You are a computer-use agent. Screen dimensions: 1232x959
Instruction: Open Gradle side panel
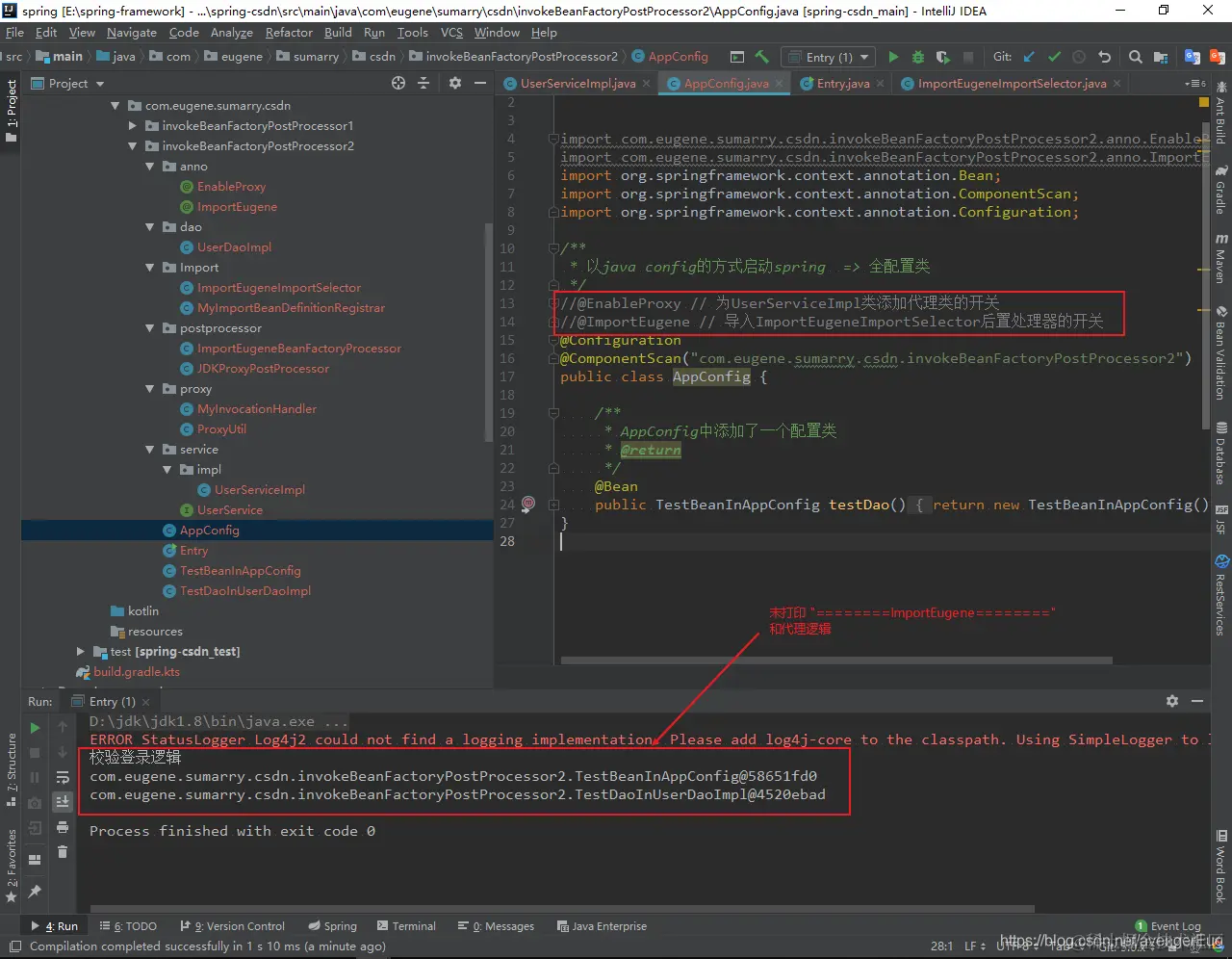tap(1221, 191)
